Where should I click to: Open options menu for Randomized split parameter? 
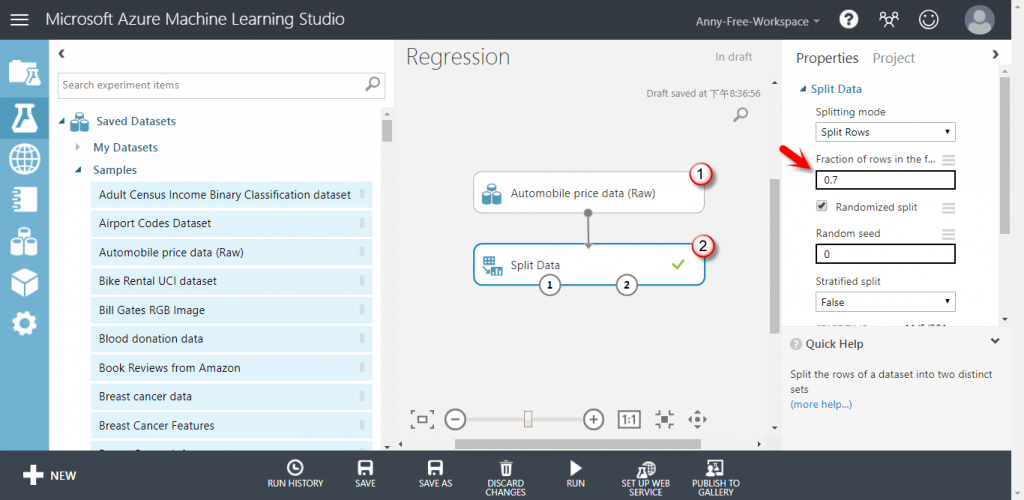point(948,208)
